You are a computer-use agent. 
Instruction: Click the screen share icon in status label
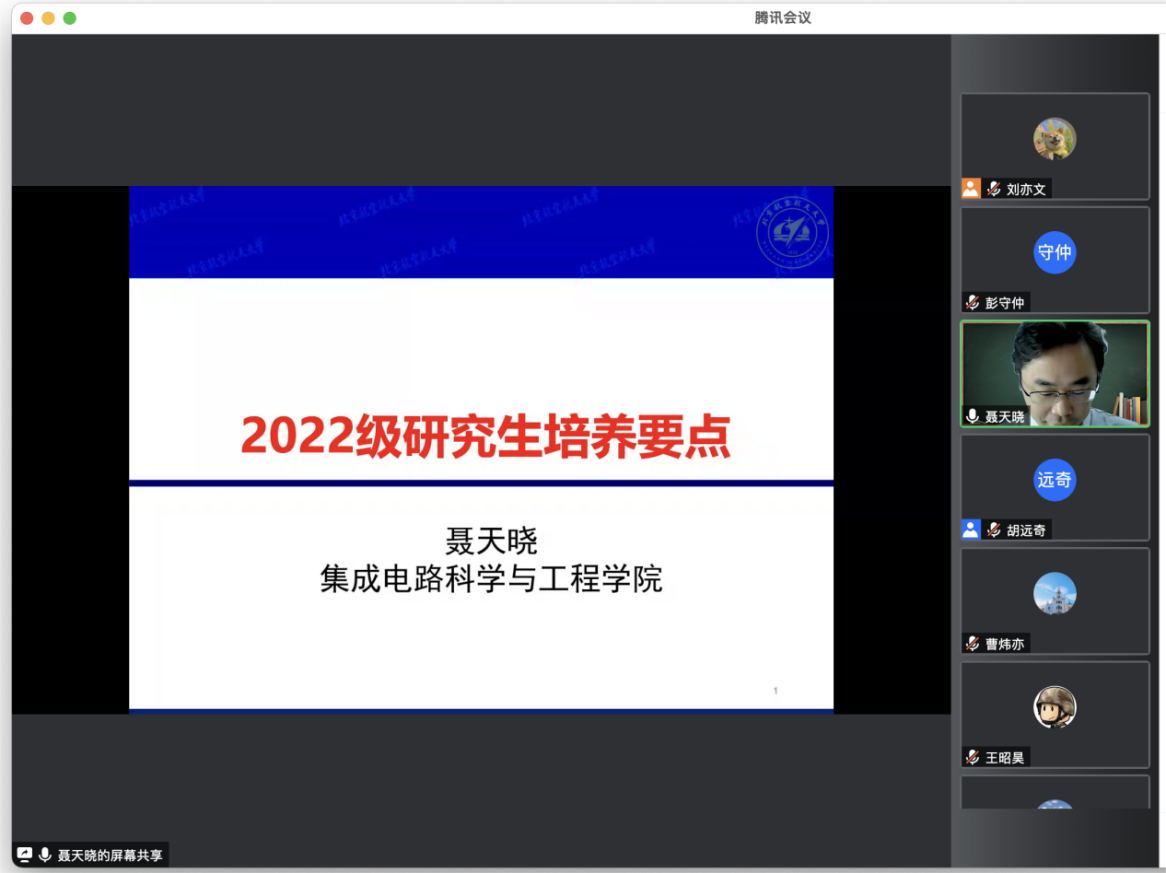coord(25,855)
